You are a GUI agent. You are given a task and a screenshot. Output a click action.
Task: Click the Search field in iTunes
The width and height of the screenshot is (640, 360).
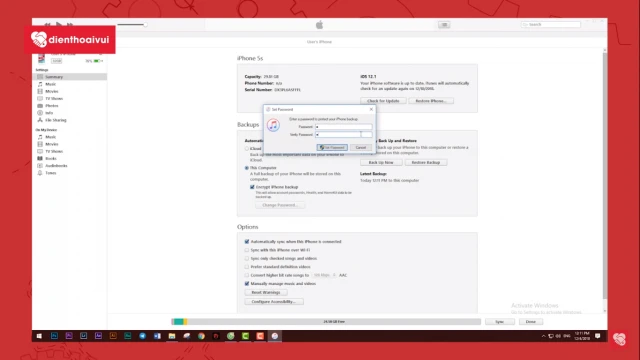[551, 25]
